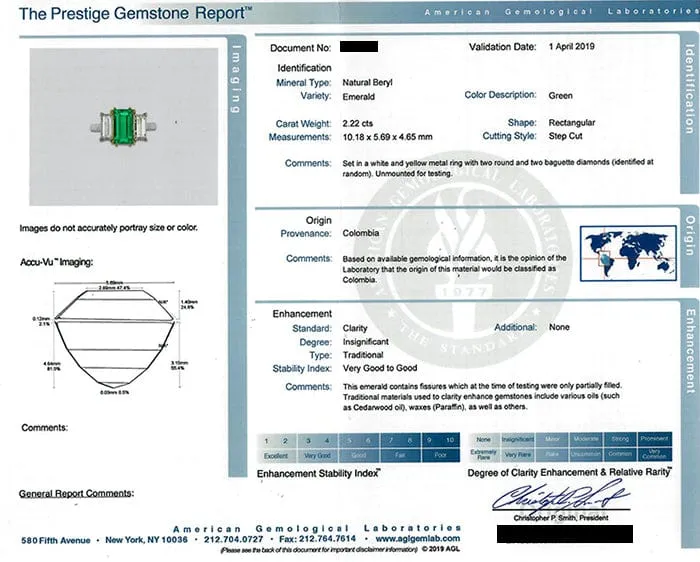Click the 'Prominent' clarity scale cell
Screen dimensions: 700x562
[654, 438]
